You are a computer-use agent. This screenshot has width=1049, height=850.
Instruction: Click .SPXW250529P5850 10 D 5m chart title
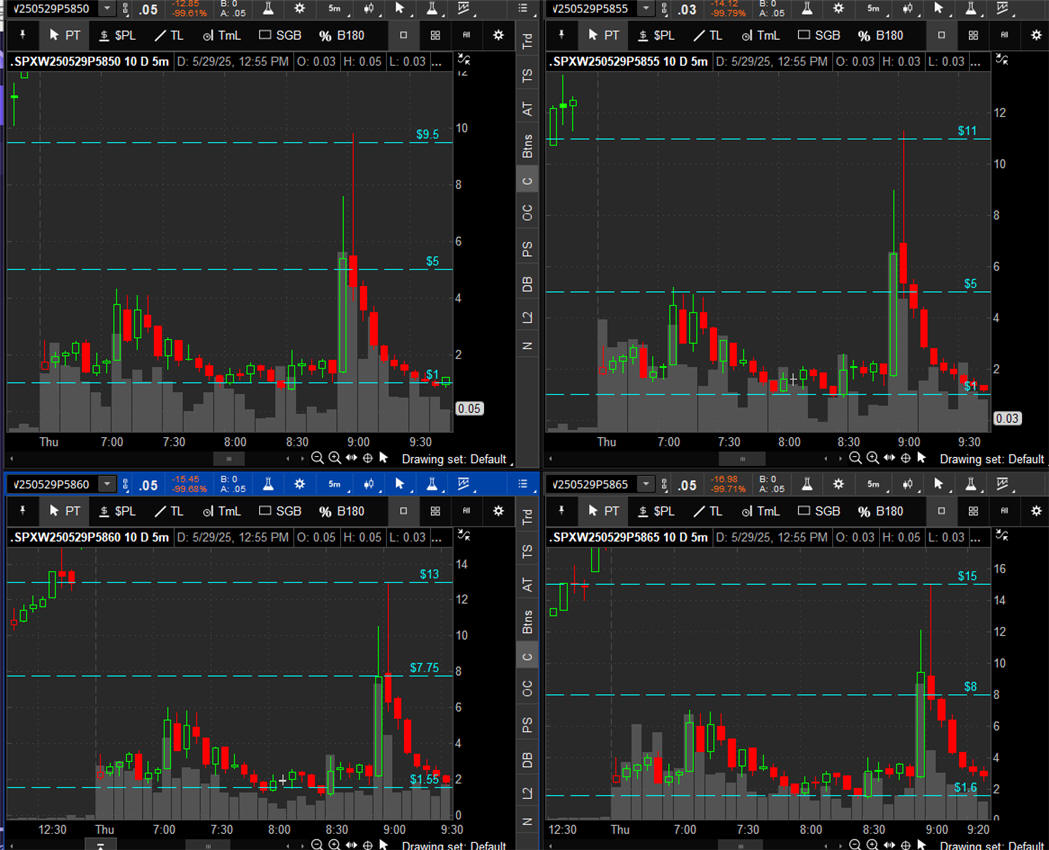click(x=90, y=62)
